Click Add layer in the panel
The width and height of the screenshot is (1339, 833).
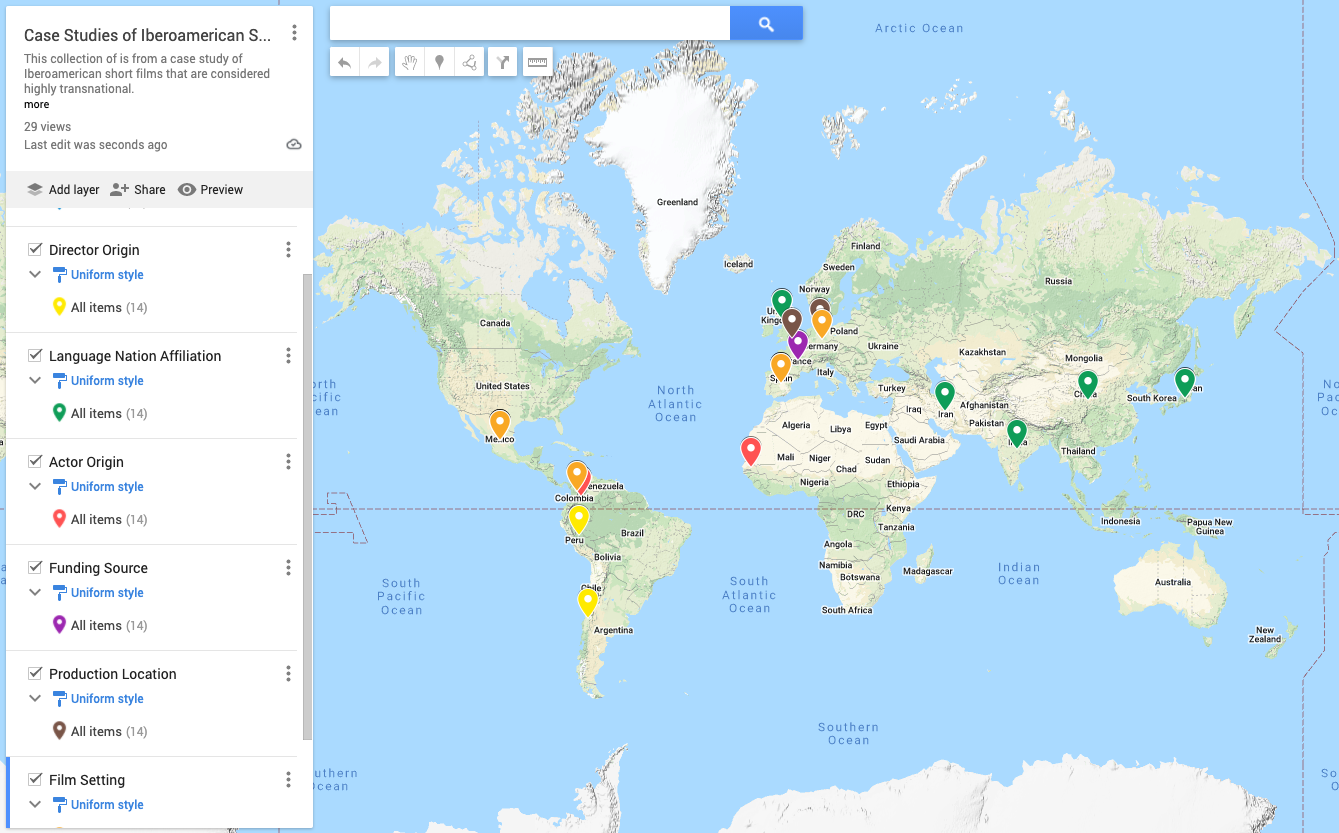tap(63, 190)
